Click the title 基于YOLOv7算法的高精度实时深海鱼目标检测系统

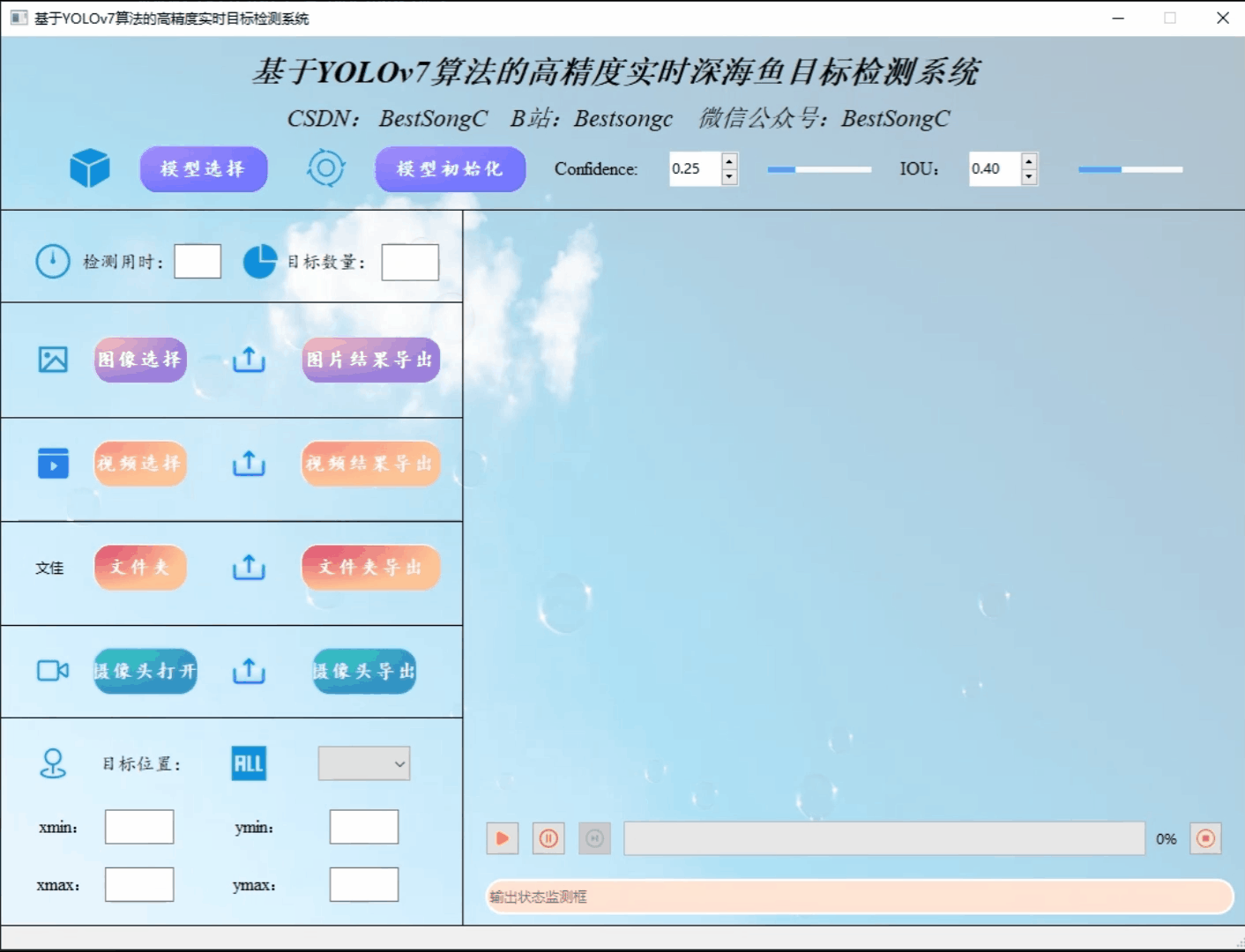click(x=616, y=71)
